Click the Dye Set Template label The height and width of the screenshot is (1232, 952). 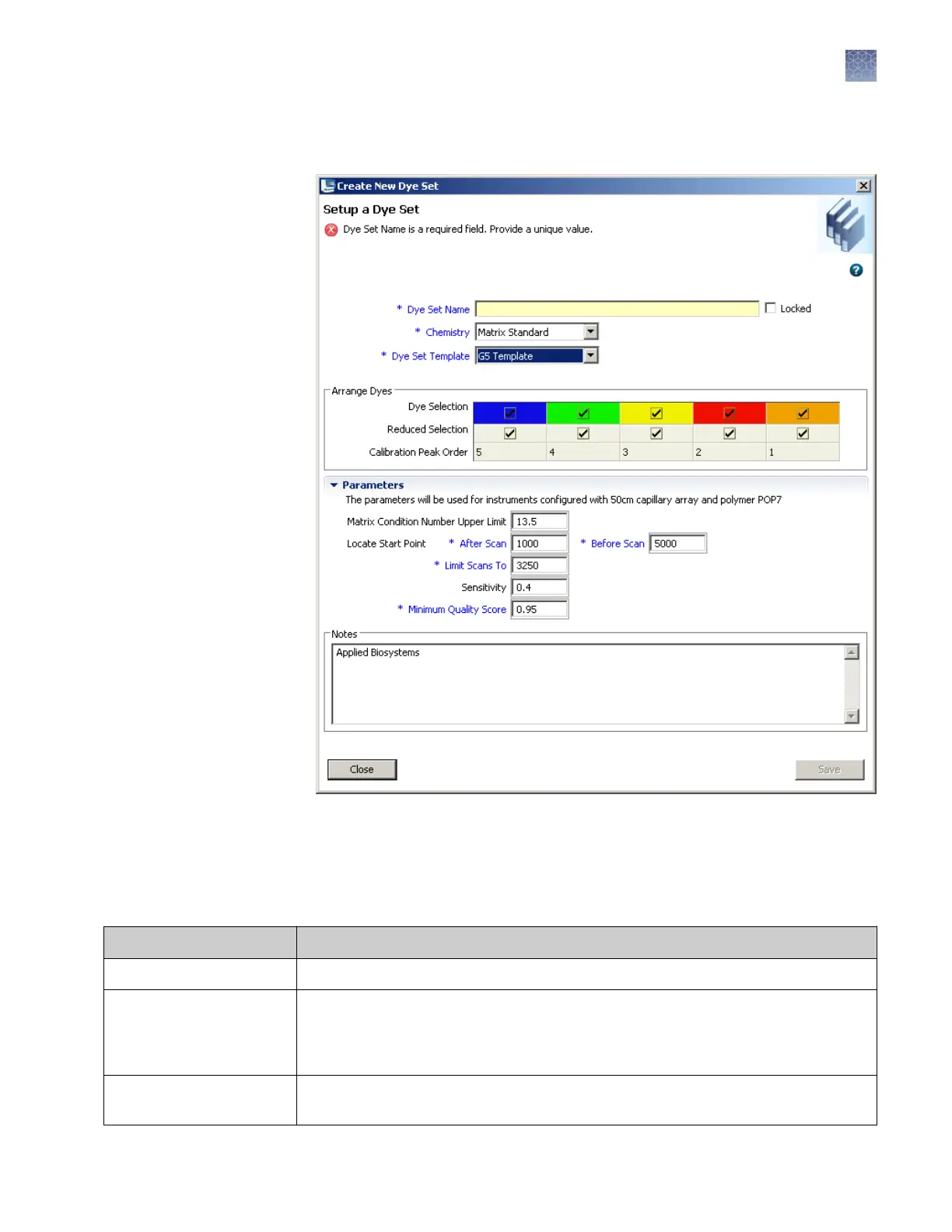pyautogui.click(x=430, y=356)
